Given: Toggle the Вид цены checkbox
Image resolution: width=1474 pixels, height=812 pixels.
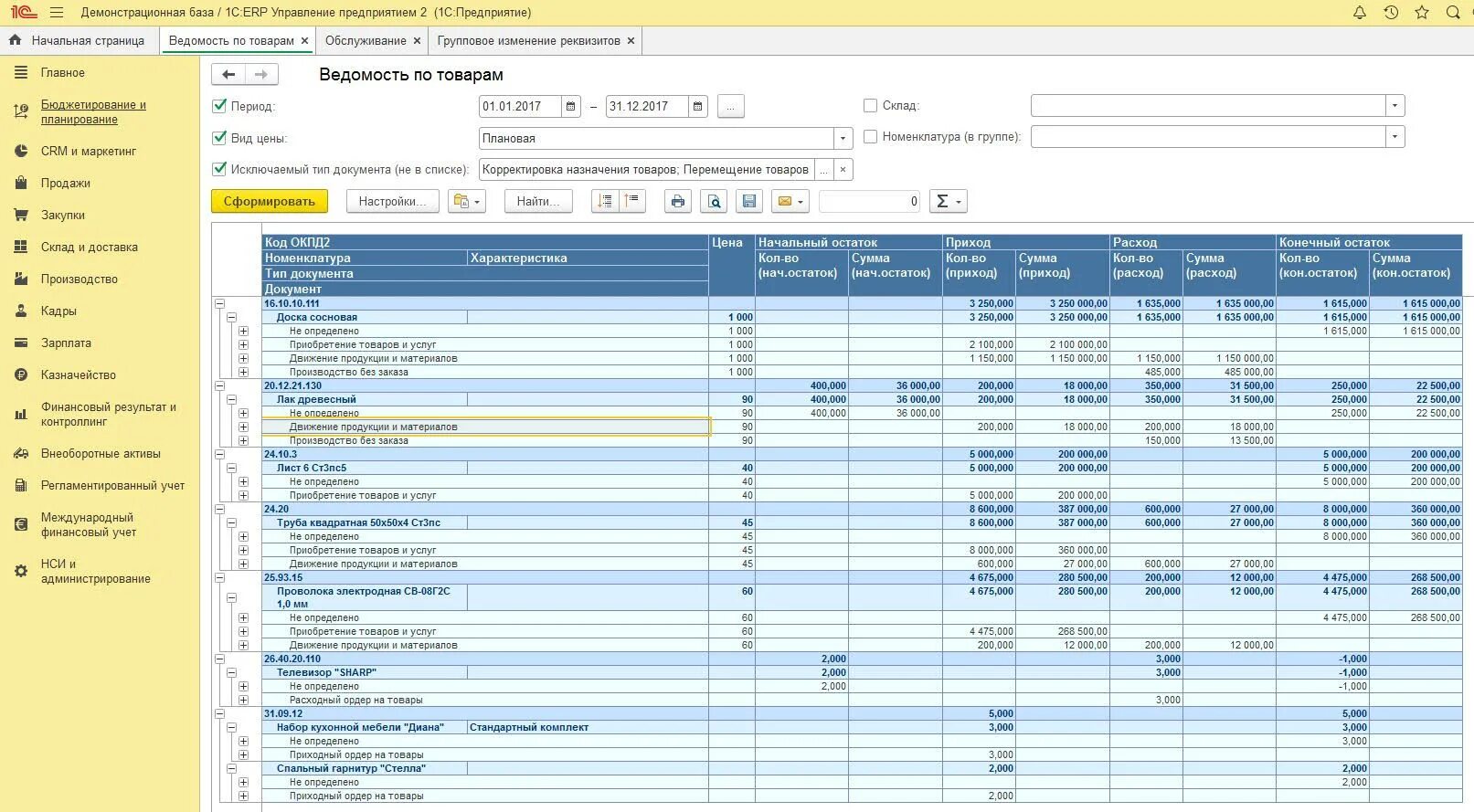Looking at the screenshot, I should point(219,138).
